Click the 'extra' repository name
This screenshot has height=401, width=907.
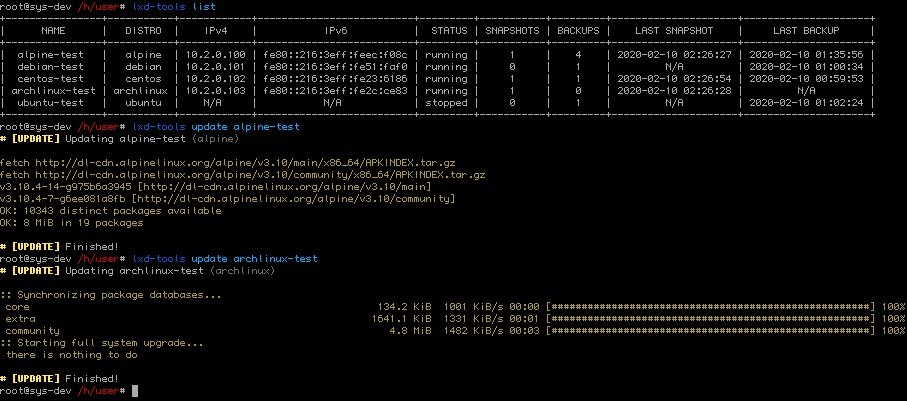tap(20, 319)
